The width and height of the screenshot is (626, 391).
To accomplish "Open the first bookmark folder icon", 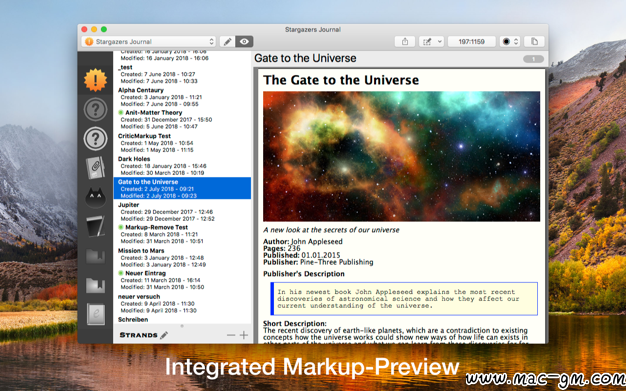I will point(95,256).
